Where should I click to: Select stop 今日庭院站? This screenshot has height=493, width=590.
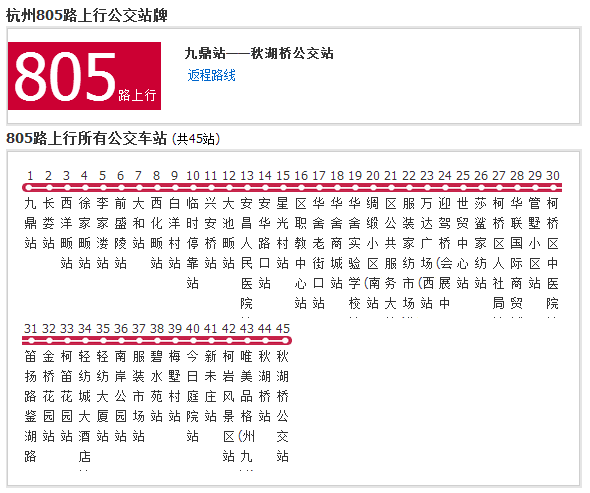193,396
